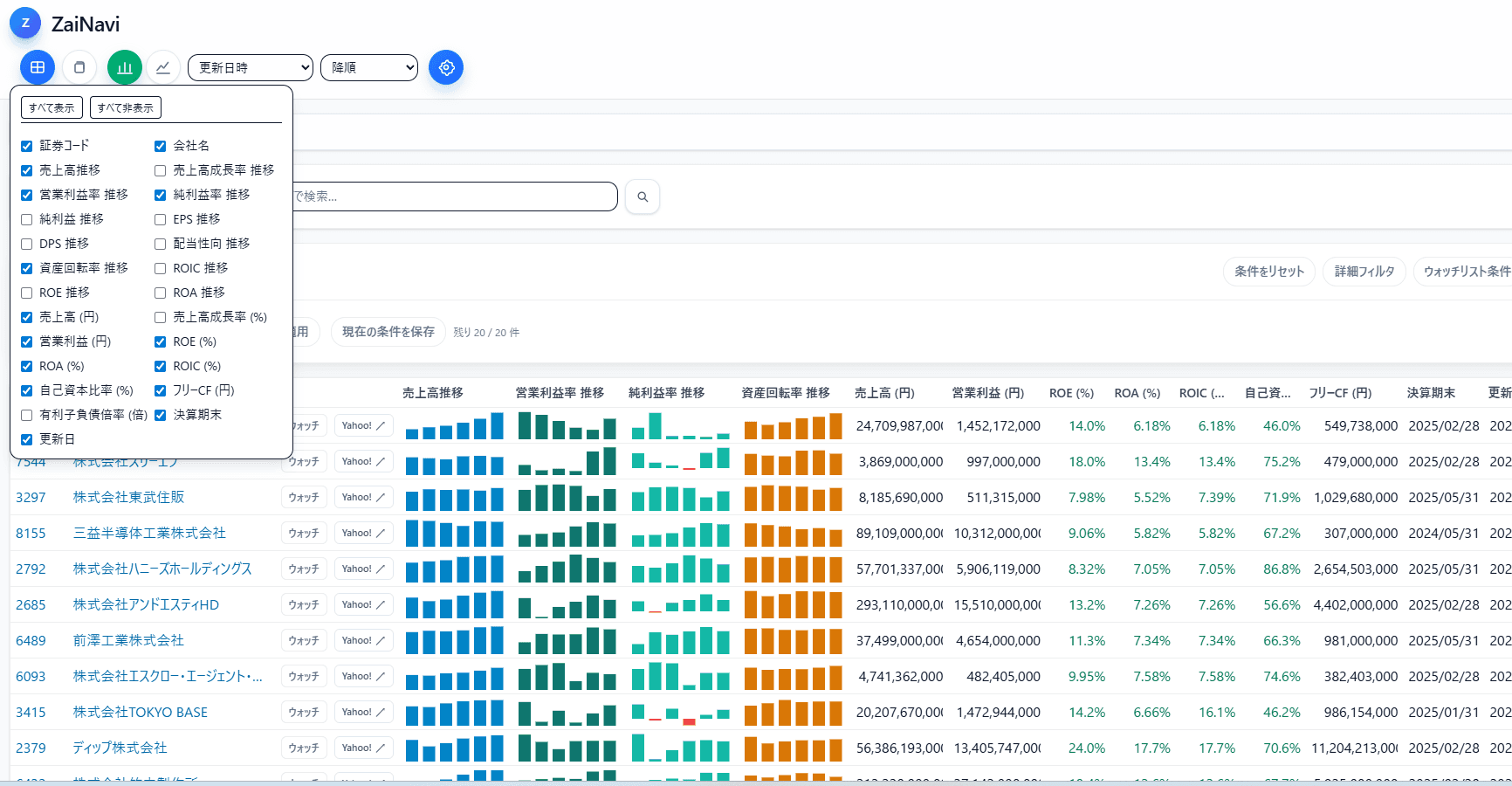Image resolution: width=1512 pixels, height=786 pixels.
Task: Expand the 降順 sort order dropdown
Action: pos(369,67)
